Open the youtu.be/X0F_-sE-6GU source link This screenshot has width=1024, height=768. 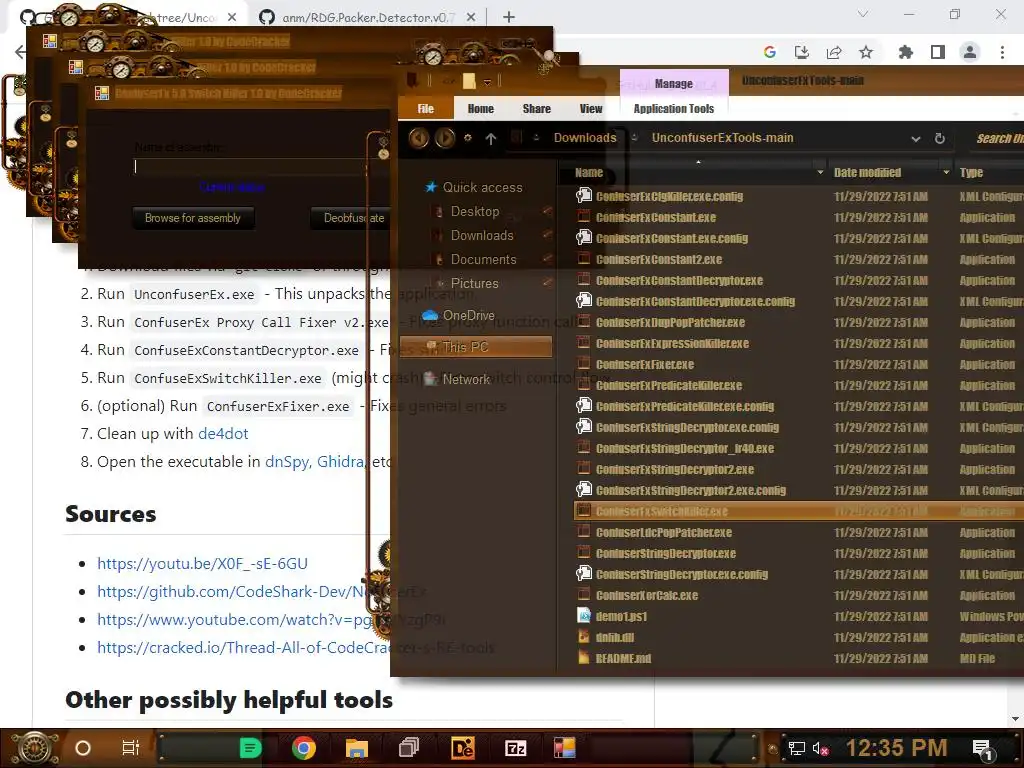[x=202, y=564]
